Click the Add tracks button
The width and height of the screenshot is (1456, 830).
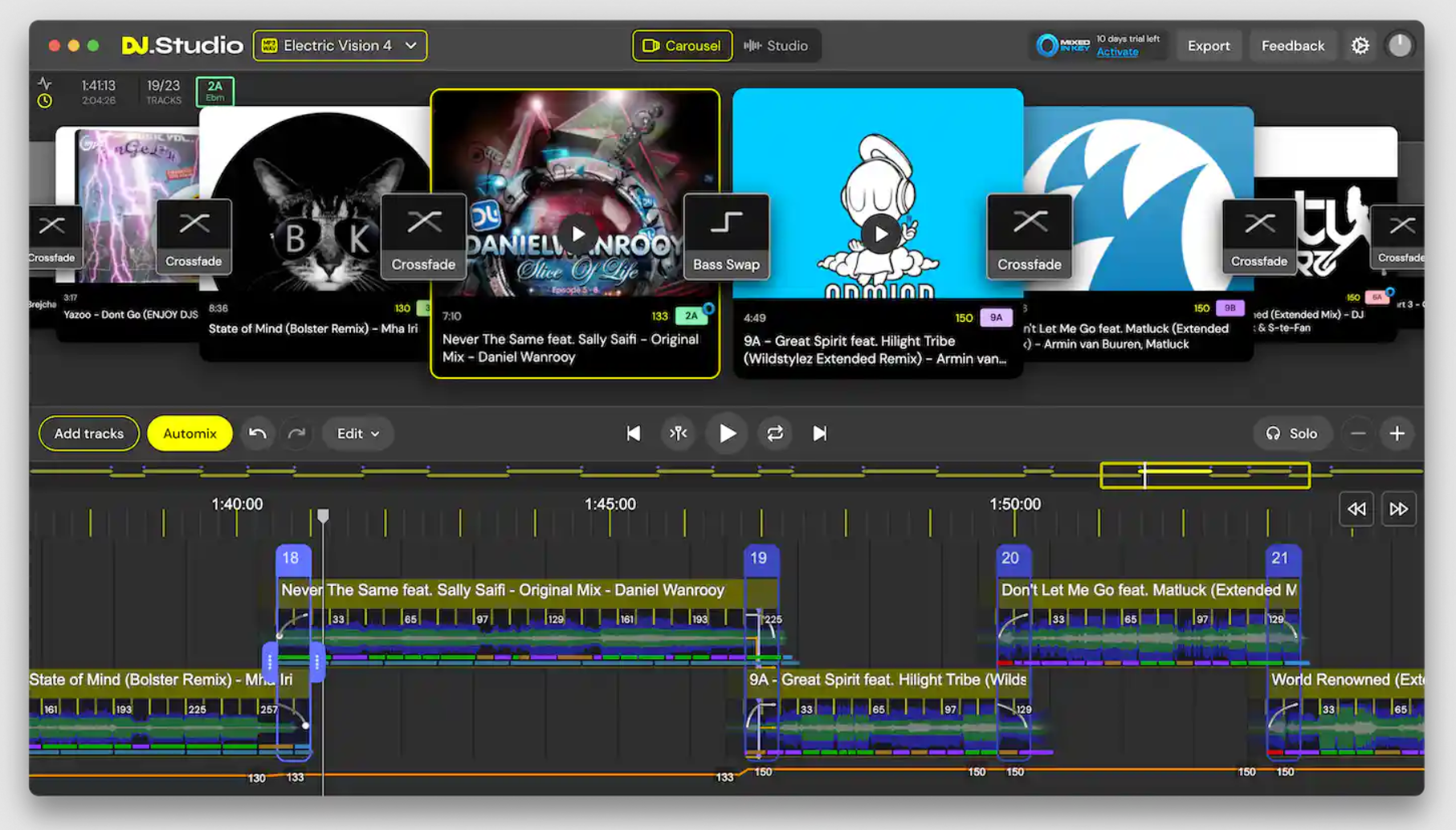[89, 433]
